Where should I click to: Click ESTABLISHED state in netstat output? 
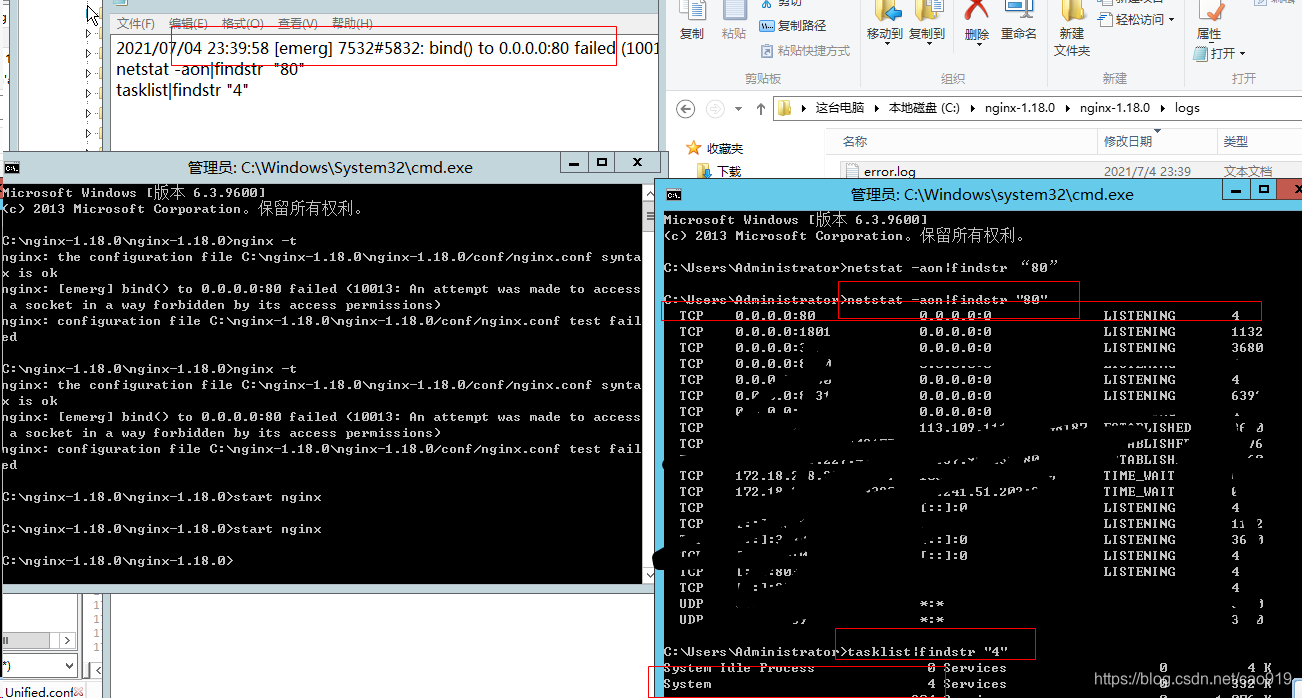tap(1147, 428)
